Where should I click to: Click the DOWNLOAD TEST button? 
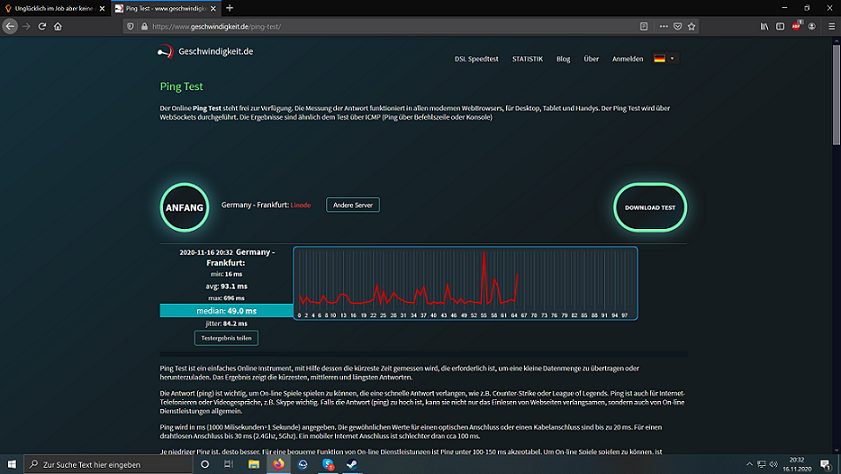click(650, 208)
